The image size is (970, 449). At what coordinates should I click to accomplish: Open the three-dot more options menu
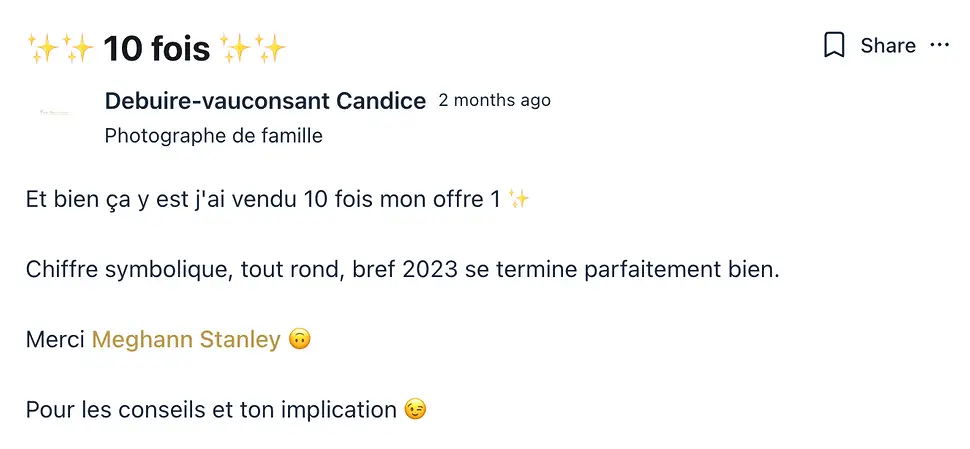click(939, 45)
